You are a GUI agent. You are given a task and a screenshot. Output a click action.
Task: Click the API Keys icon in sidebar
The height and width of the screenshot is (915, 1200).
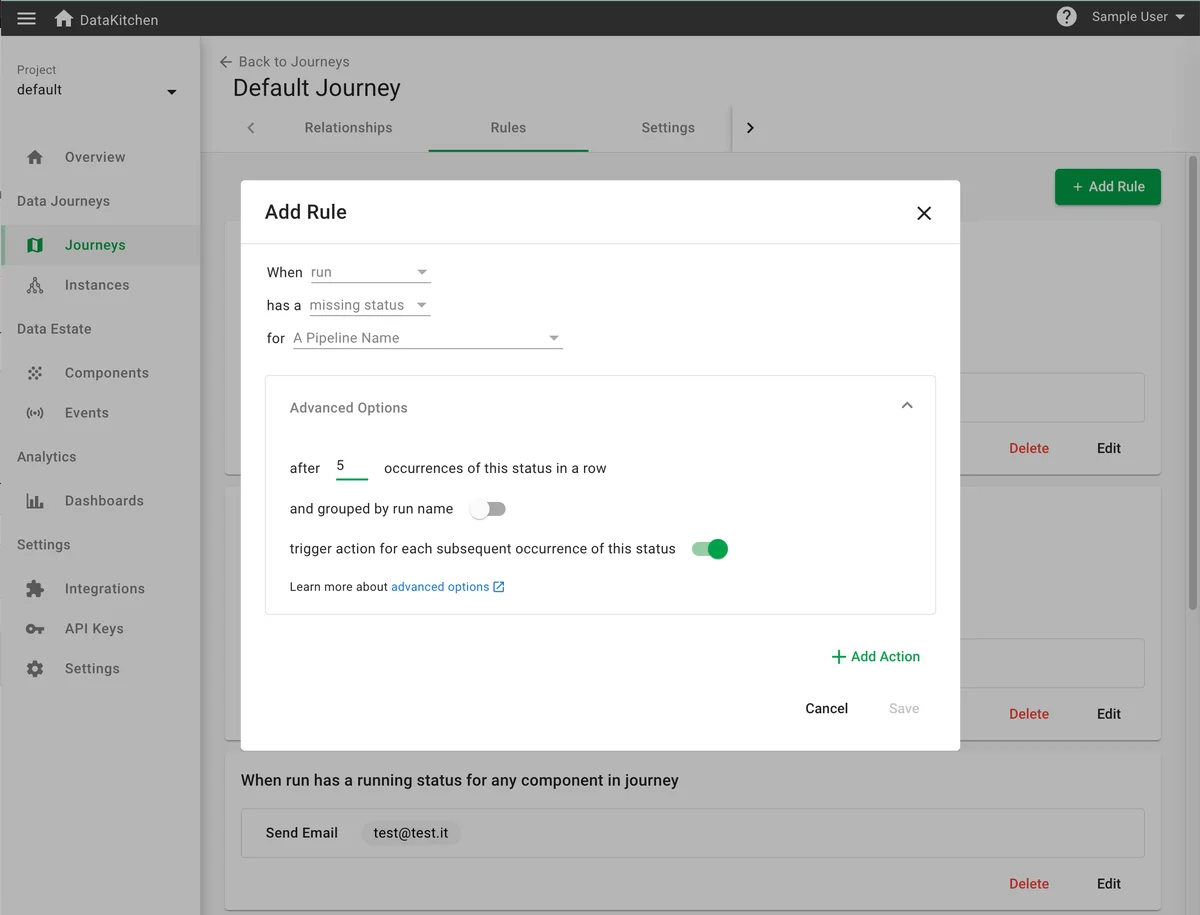tap(35, 628)
